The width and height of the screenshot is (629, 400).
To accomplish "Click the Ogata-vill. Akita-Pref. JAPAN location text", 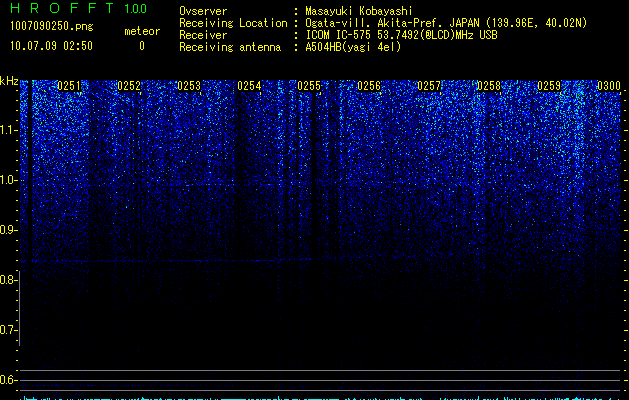I will click(x=446, y=23).
